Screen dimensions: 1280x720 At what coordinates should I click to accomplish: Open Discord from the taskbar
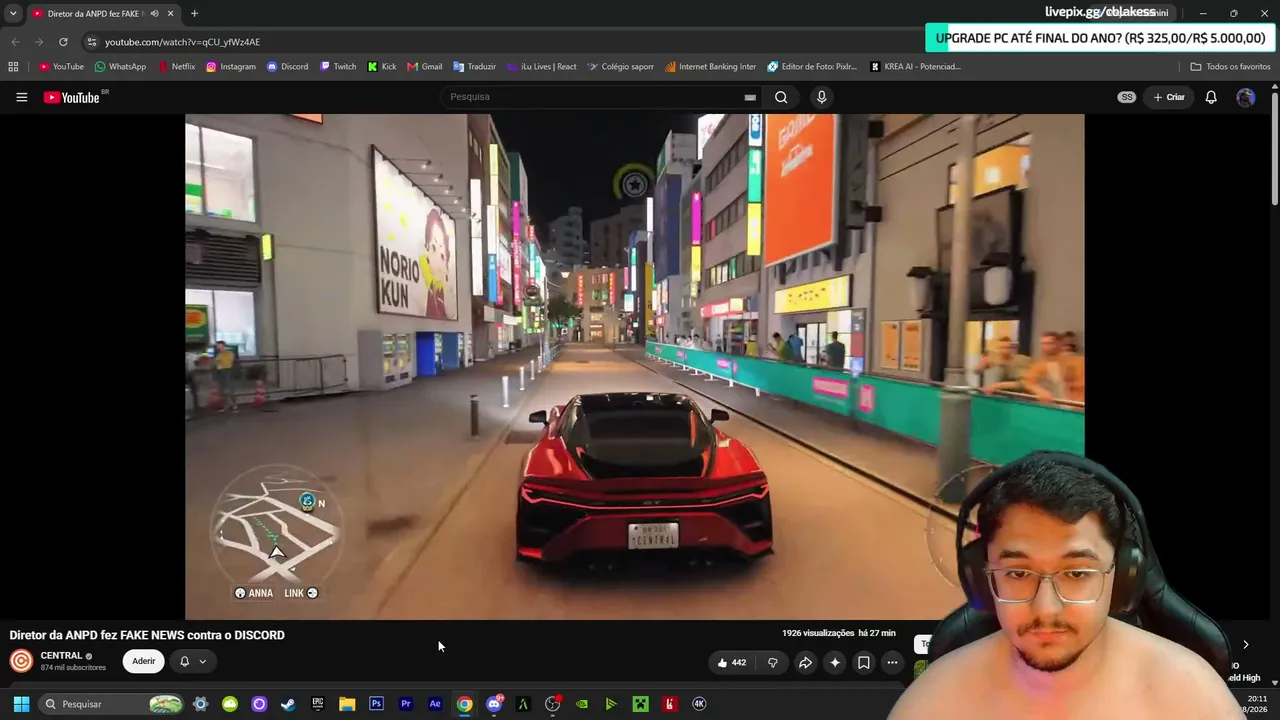click(x=494, y=704)
